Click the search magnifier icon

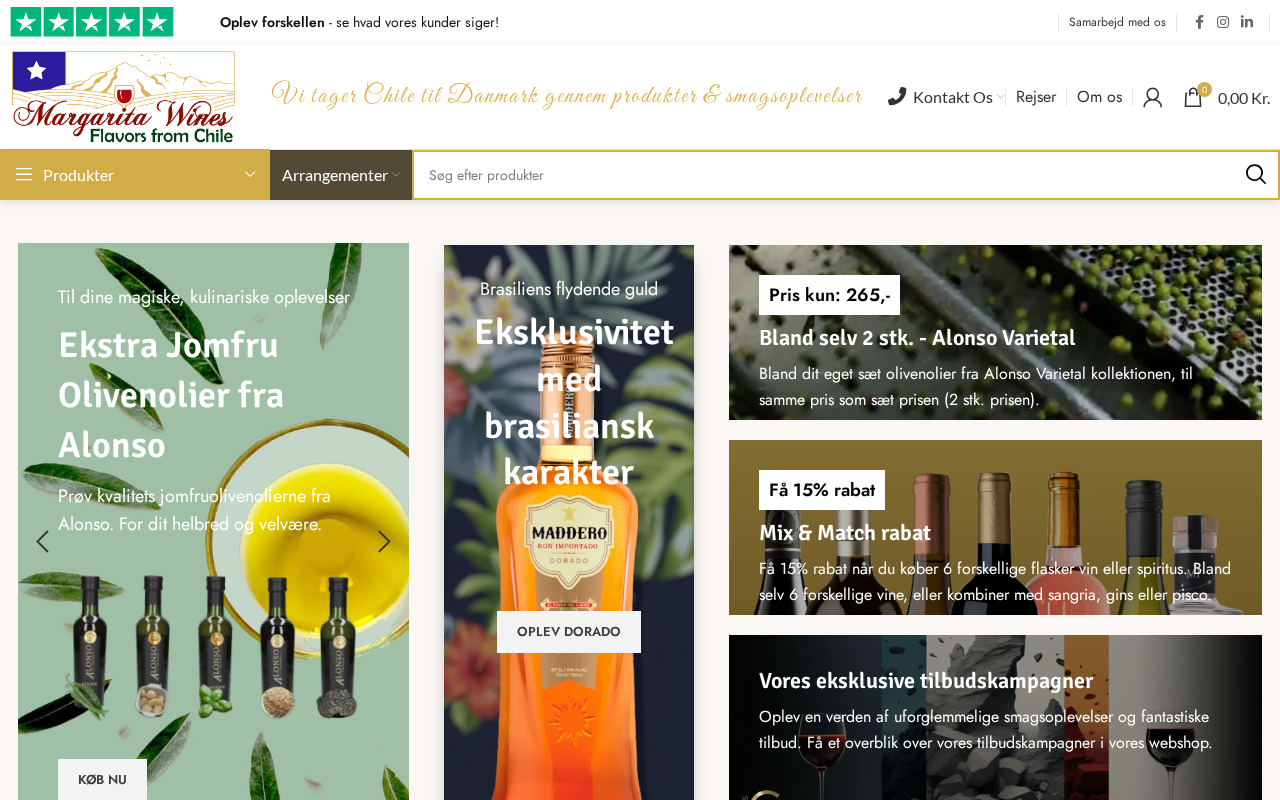(x=1256, y=175)
